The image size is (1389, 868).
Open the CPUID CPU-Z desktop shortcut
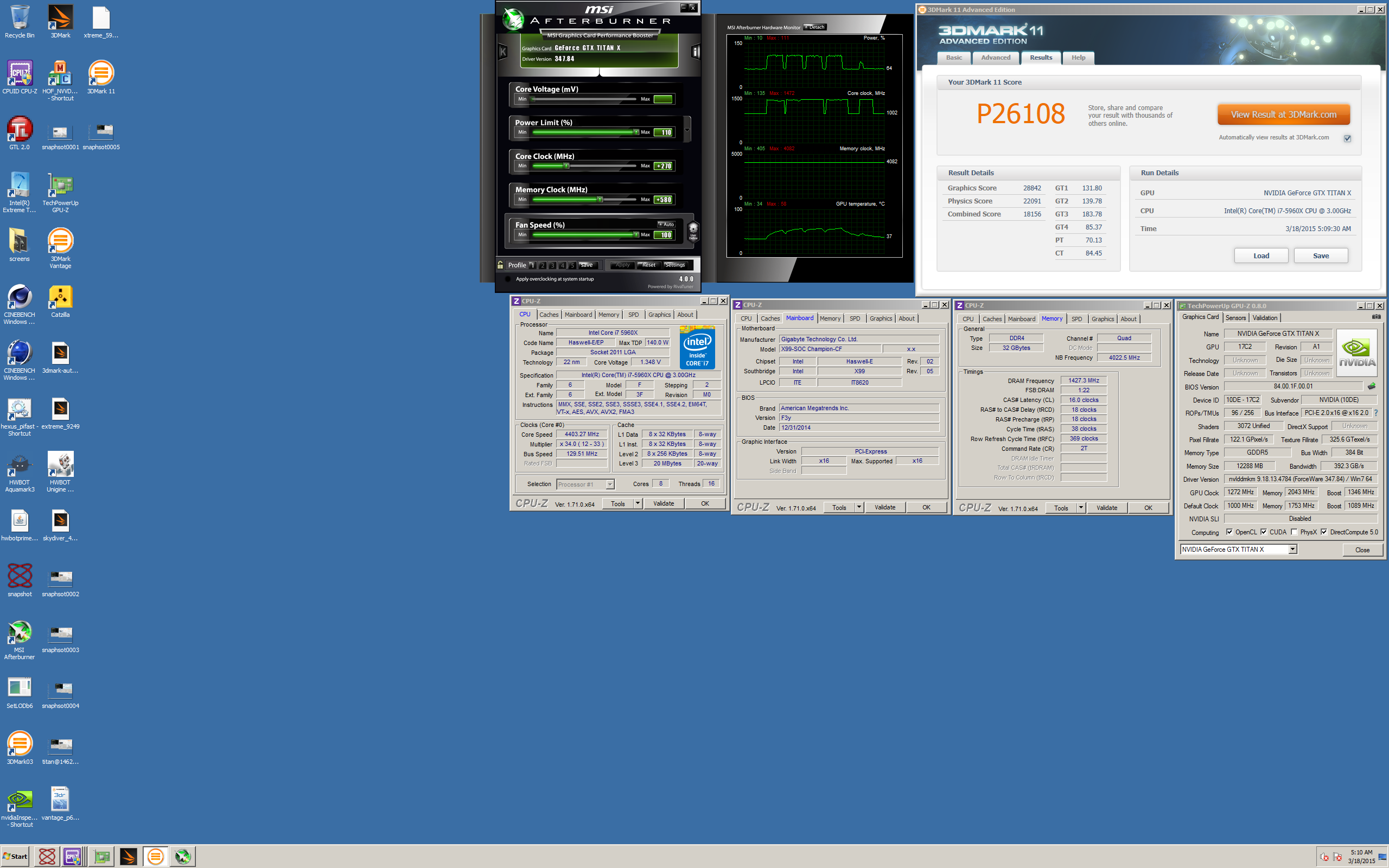point(20,78)
